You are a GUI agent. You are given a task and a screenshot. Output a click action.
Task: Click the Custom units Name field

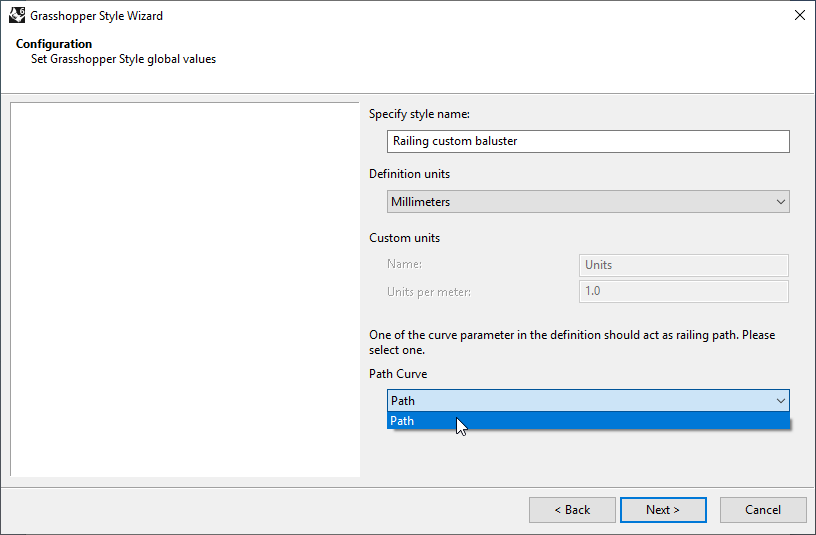[x=684, y=265]
